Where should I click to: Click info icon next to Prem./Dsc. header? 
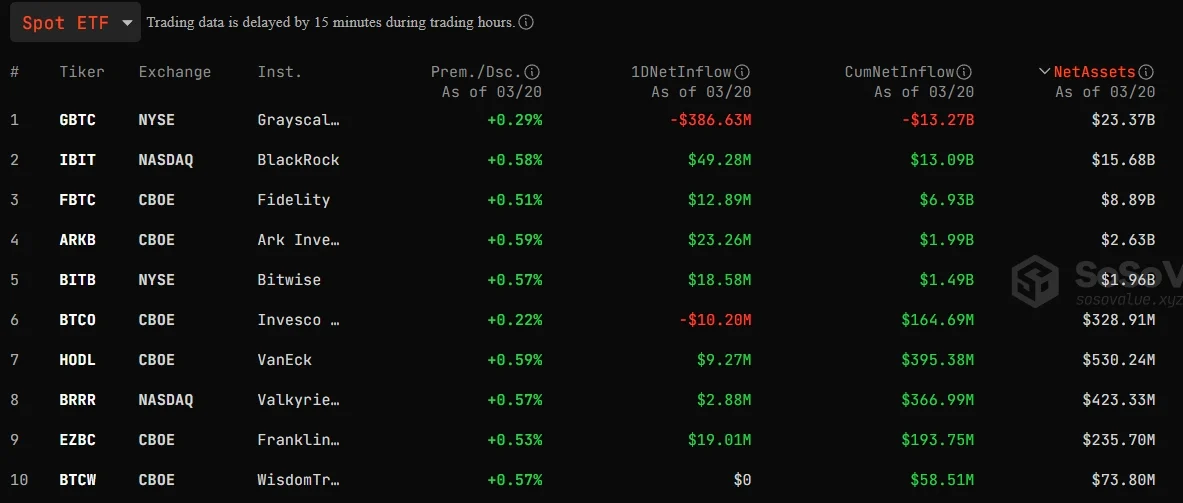click(x=533, y=72)
